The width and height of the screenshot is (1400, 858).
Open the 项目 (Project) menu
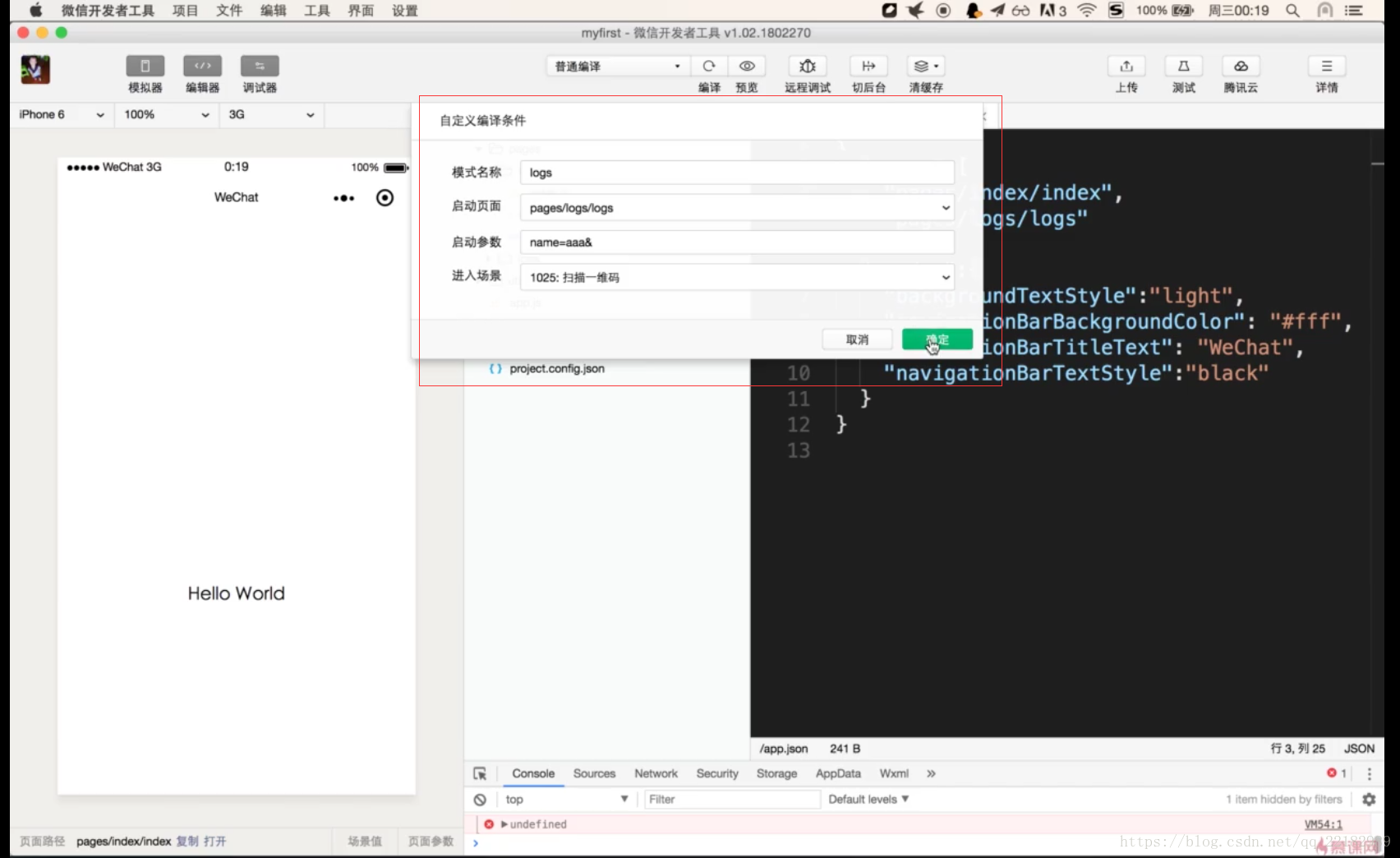click(x=185, y=11)
